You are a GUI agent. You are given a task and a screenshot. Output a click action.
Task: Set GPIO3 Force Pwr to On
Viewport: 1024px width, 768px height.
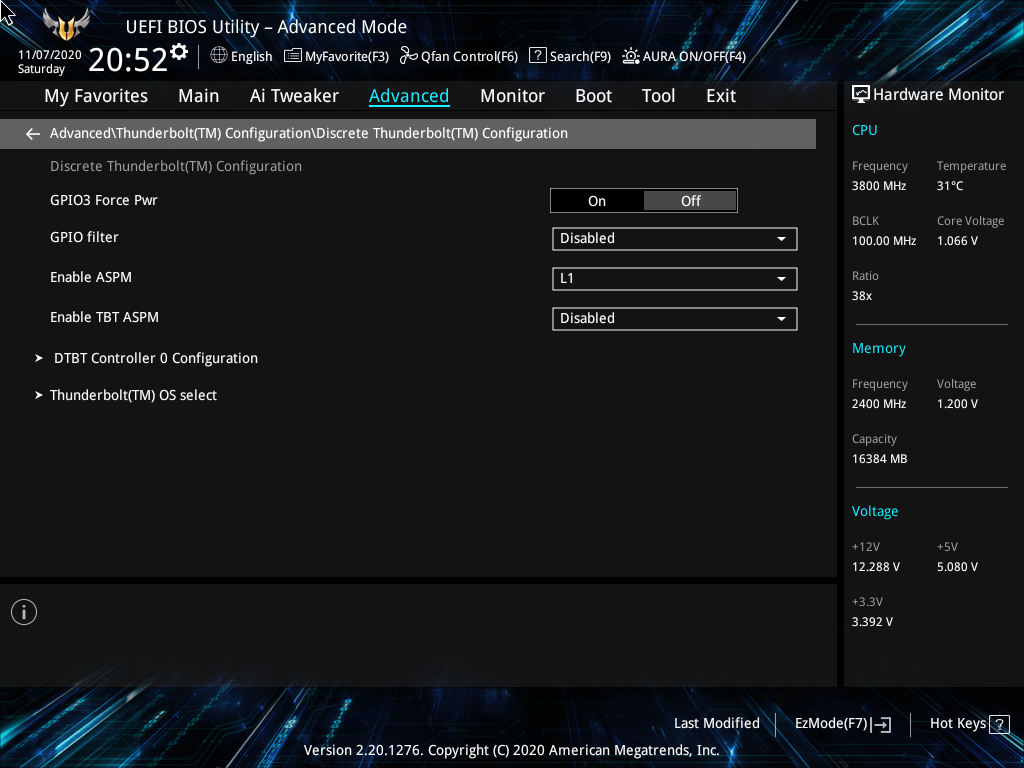coord(597,201)
